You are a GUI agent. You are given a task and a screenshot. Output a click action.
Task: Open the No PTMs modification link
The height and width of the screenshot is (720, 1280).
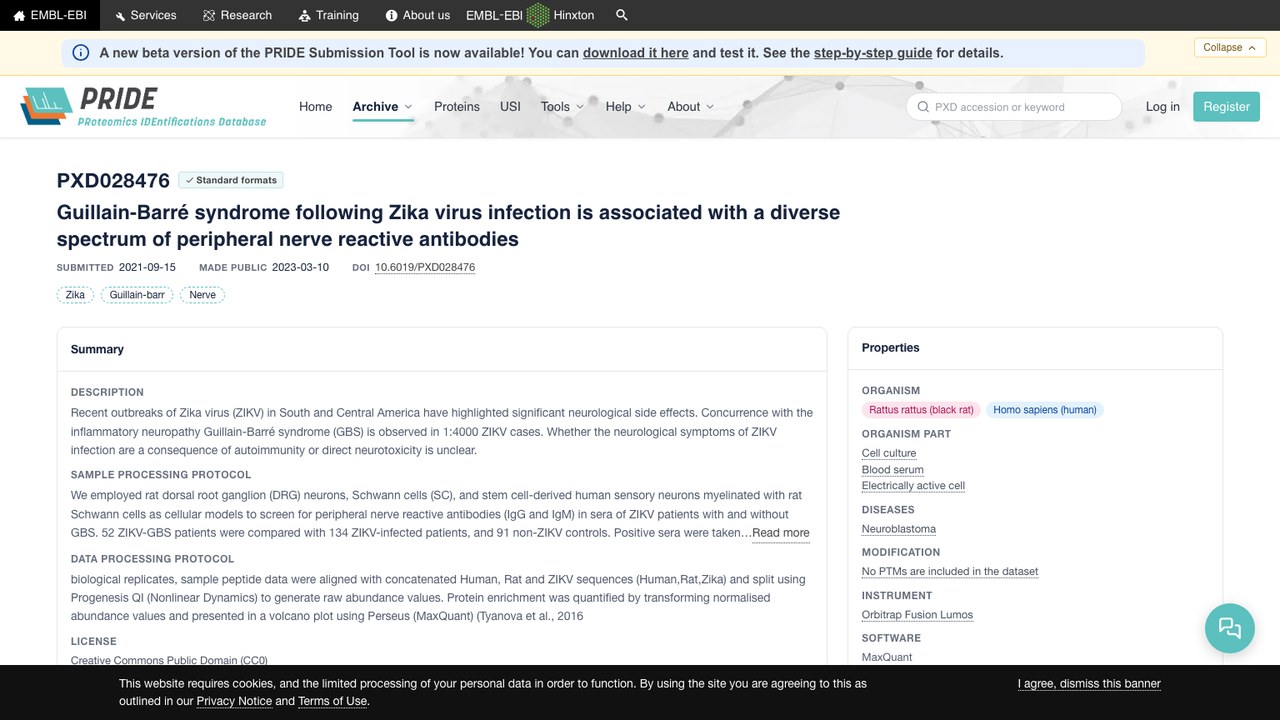pyautogui.click(x=950, y=571)
